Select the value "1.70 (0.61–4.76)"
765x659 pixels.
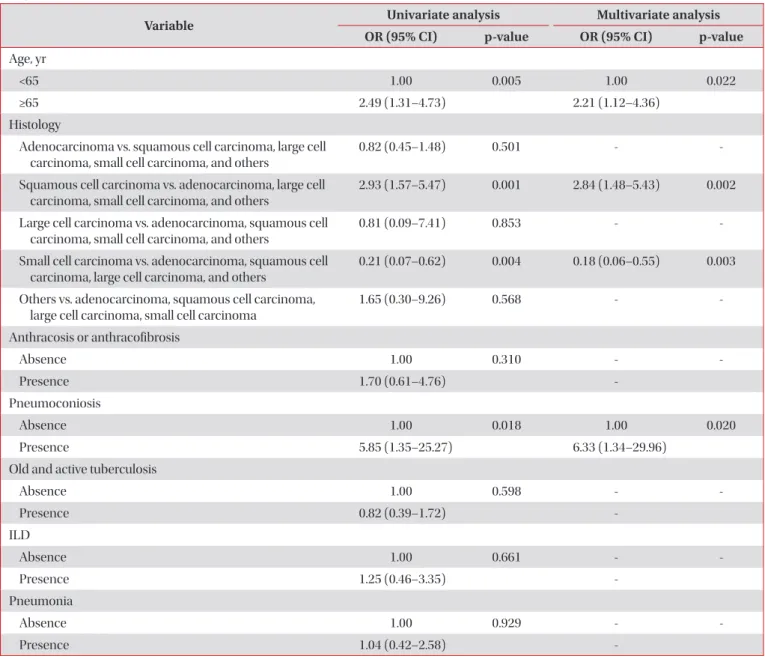pos(402,381)
